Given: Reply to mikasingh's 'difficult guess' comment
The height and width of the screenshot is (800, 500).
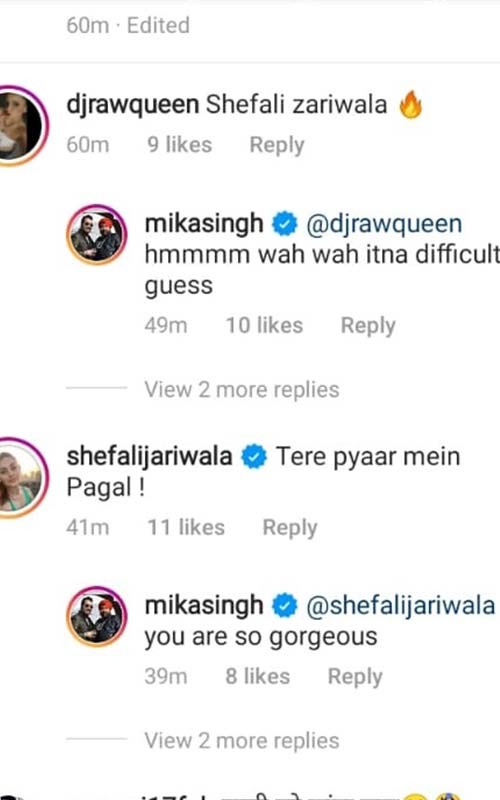Looking at the screenshot, I should tap(368, 326).
